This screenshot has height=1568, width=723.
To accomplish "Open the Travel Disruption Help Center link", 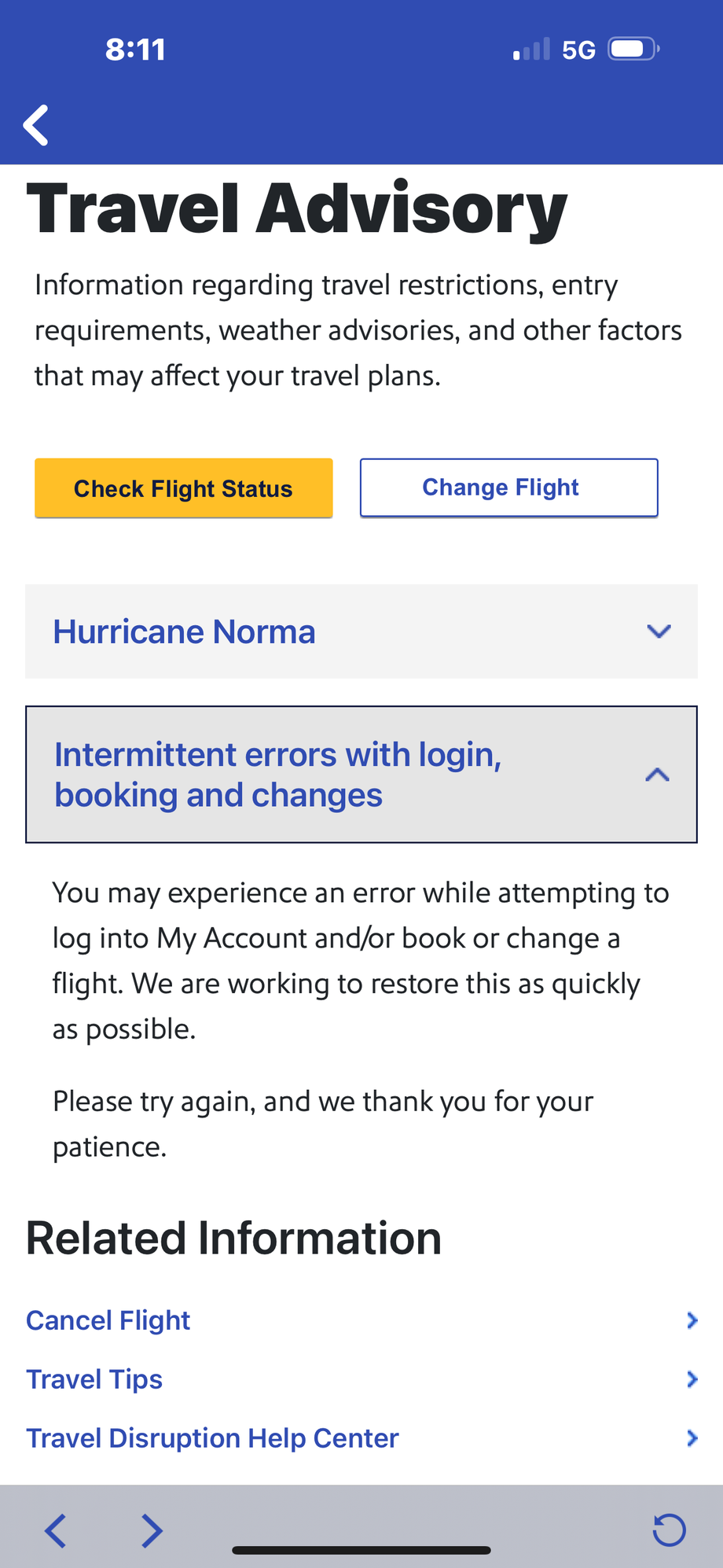I will 212,1438.
